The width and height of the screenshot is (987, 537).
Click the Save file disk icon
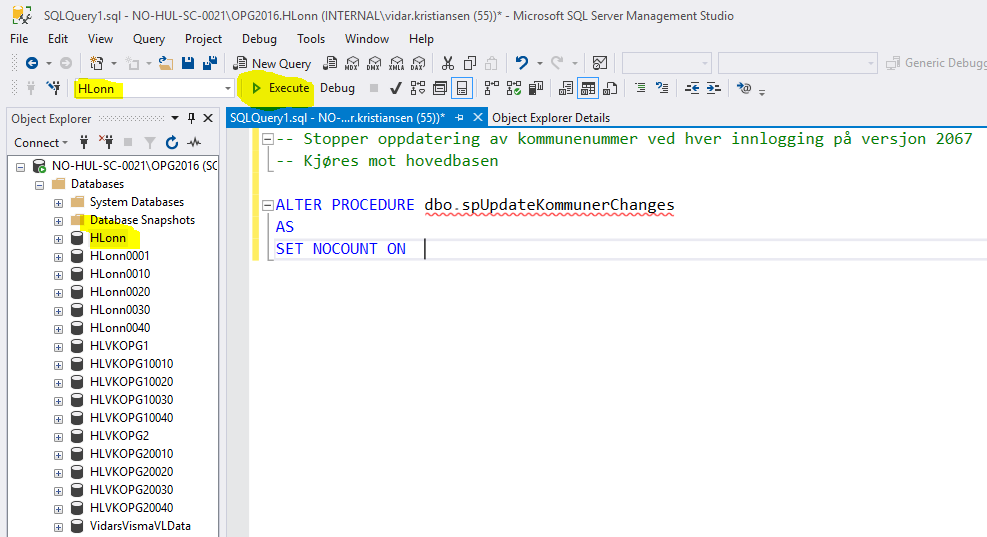188,63
